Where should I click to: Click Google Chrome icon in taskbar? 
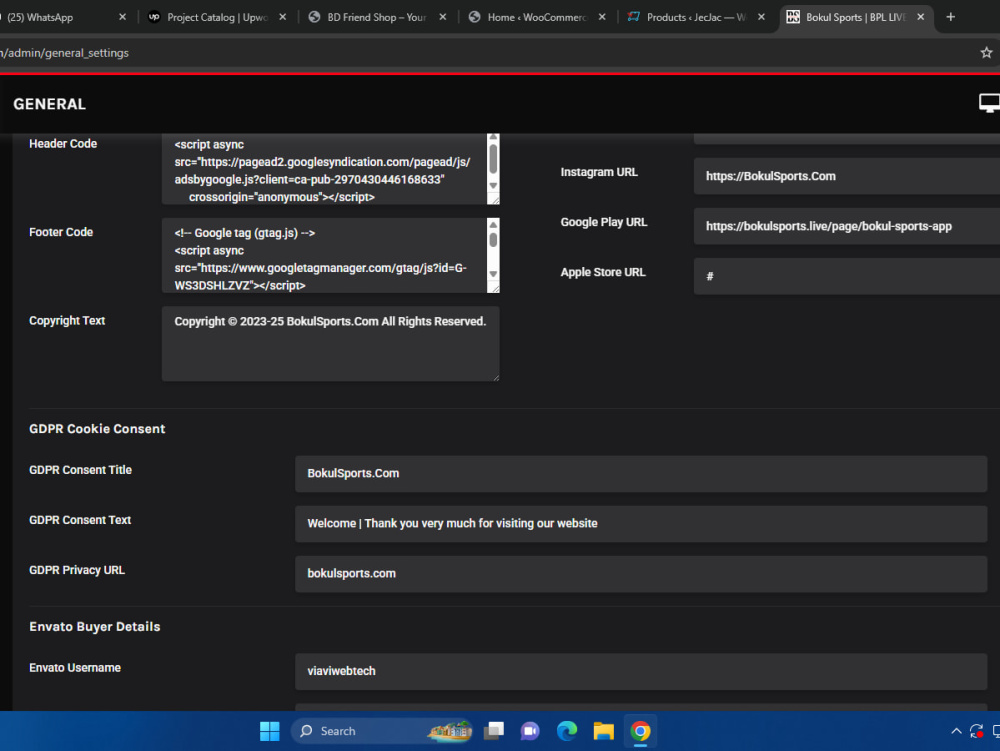[x=640, y=731]
